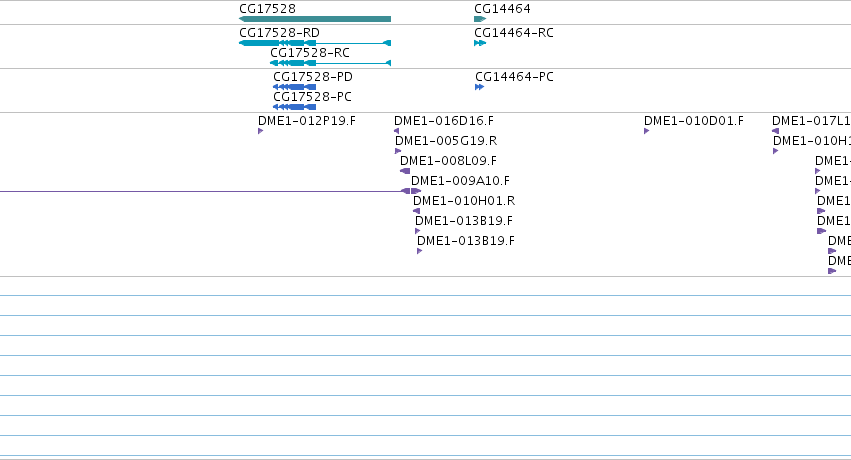Select the CG17528 teal gene bar
The image size is (851, 460).
pyautogui.click(x=315, y=19)
